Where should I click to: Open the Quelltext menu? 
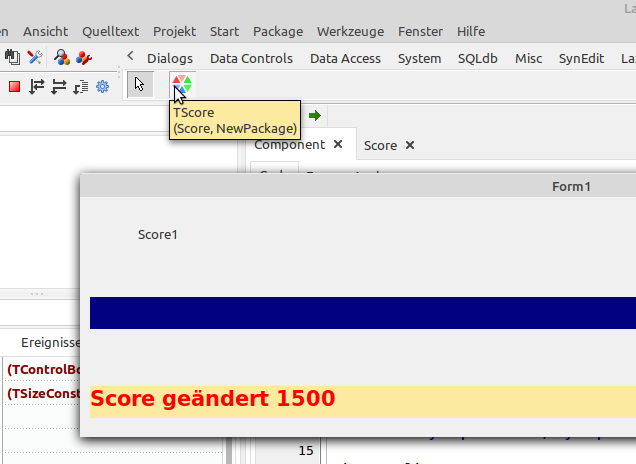110,31
